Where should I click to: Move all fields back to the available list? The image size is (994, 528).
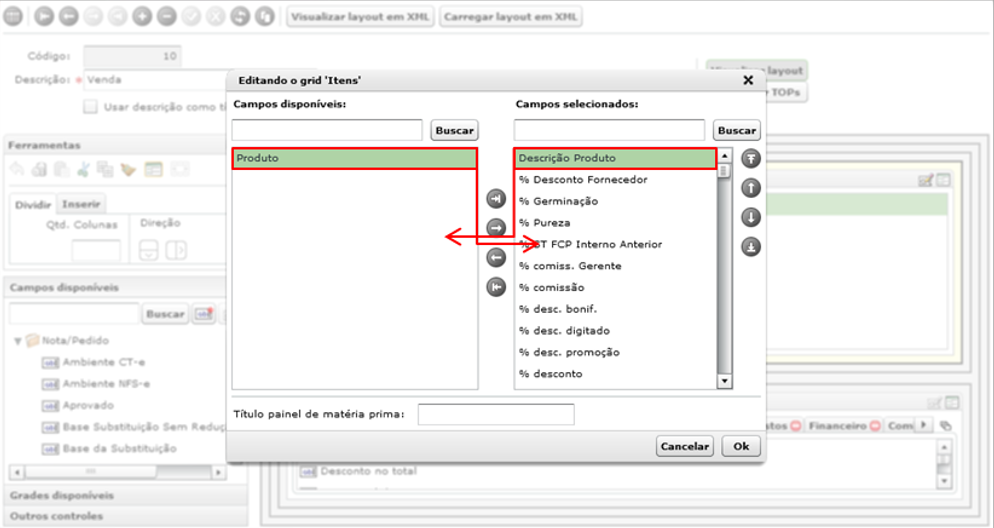[x=496, y=287]
